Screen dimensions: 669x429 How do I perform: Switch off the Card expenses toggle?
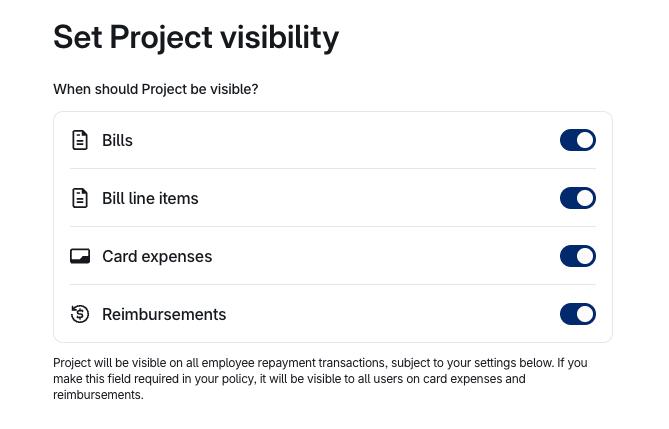(578, 256)
